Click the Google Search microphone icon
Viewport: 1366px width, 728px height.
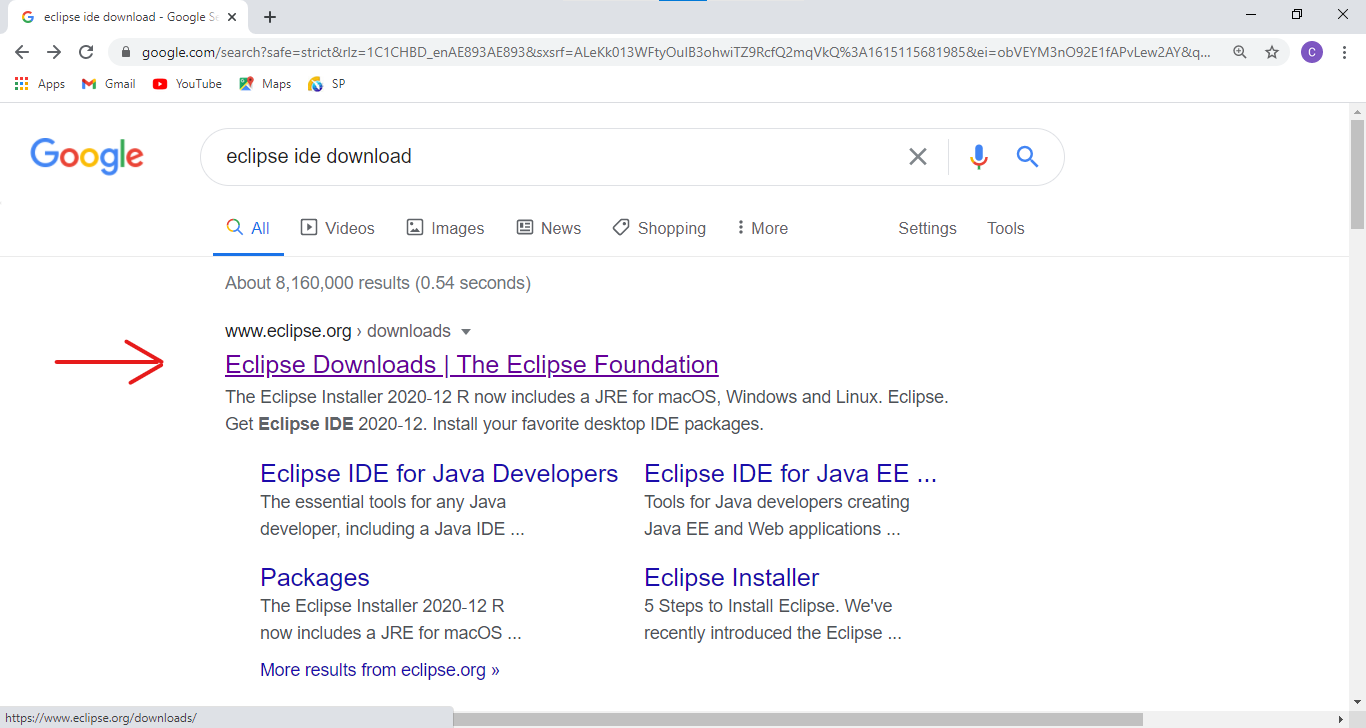(x=978, y=156)
